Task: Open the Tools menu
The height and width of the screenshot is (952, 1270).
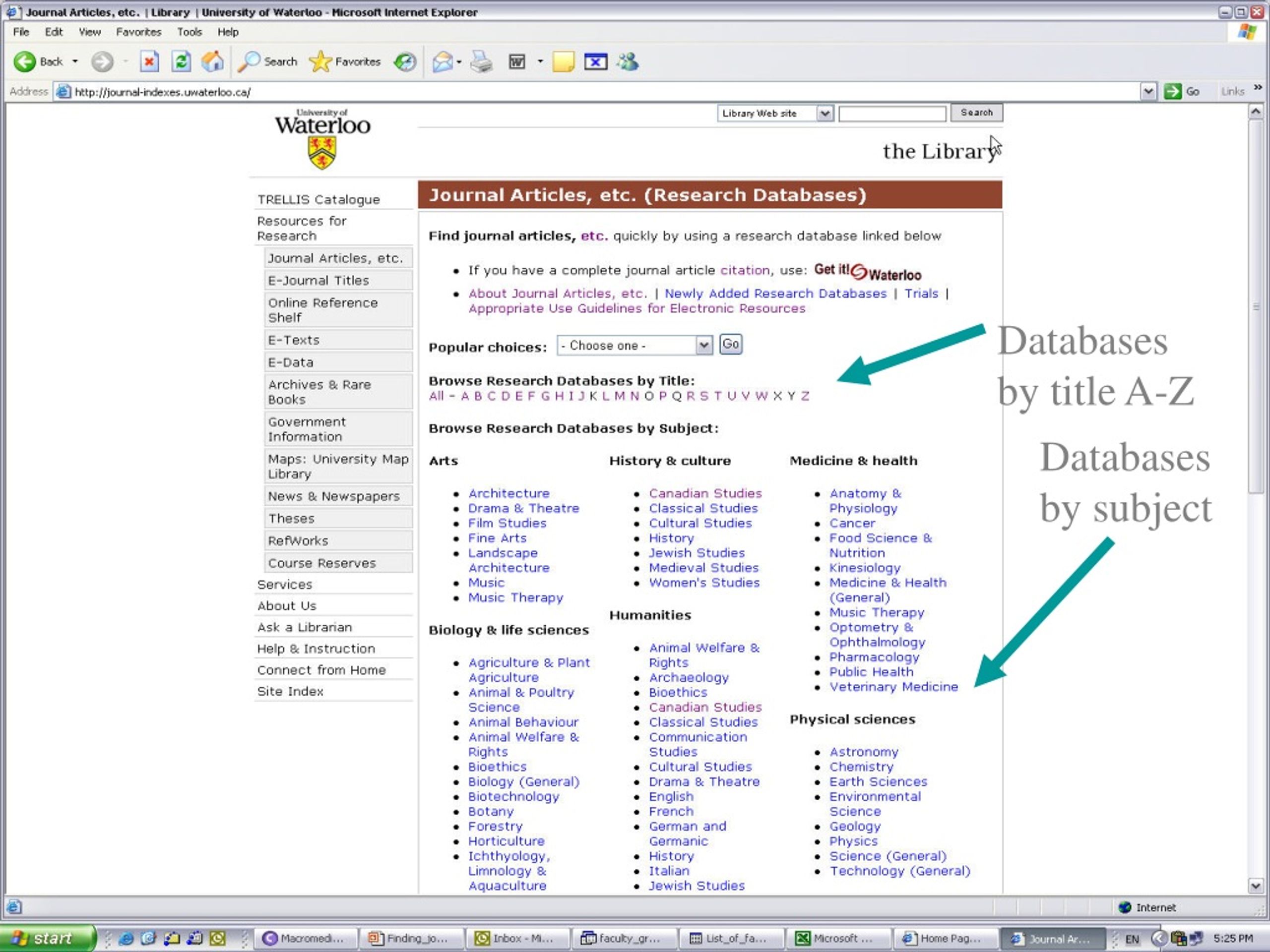Action: tap(190, 32)
